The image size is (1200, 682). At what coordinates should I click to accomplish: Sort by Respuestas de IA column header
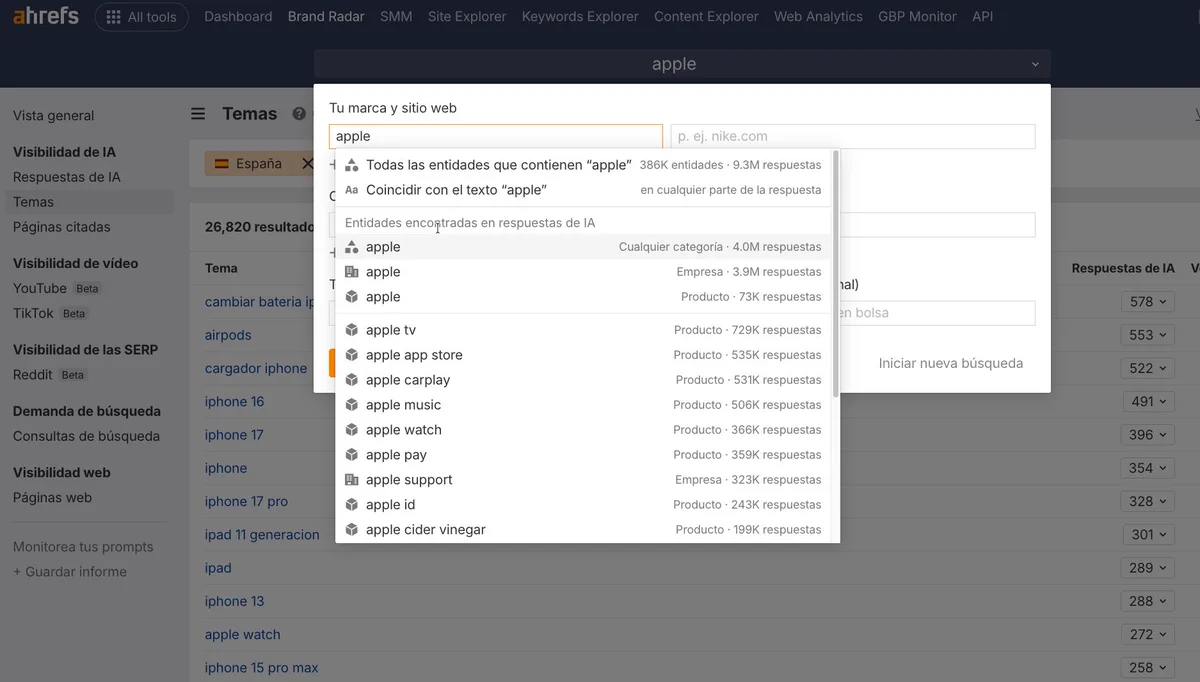tap(1123, 268)
